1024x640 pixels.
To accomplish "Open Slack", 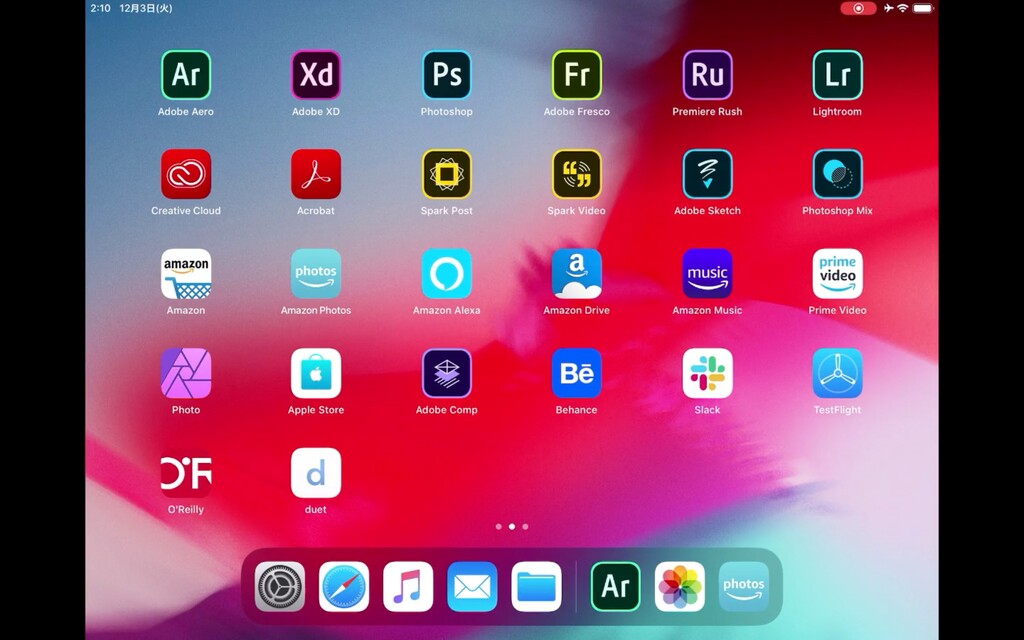I will 707,374.
